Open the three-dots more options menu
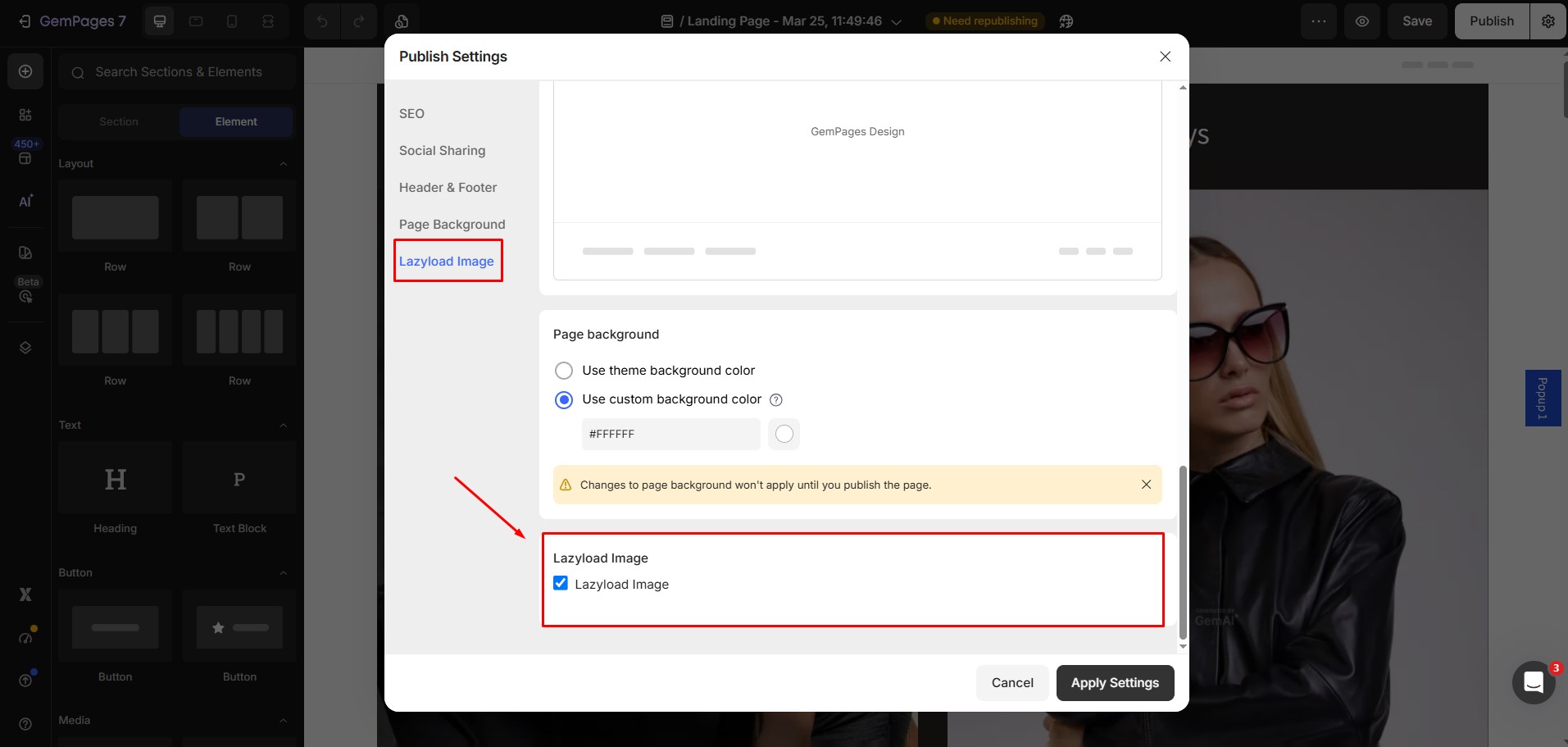The height and width of the screenshot is (747, 1568). click(1319, 21)
